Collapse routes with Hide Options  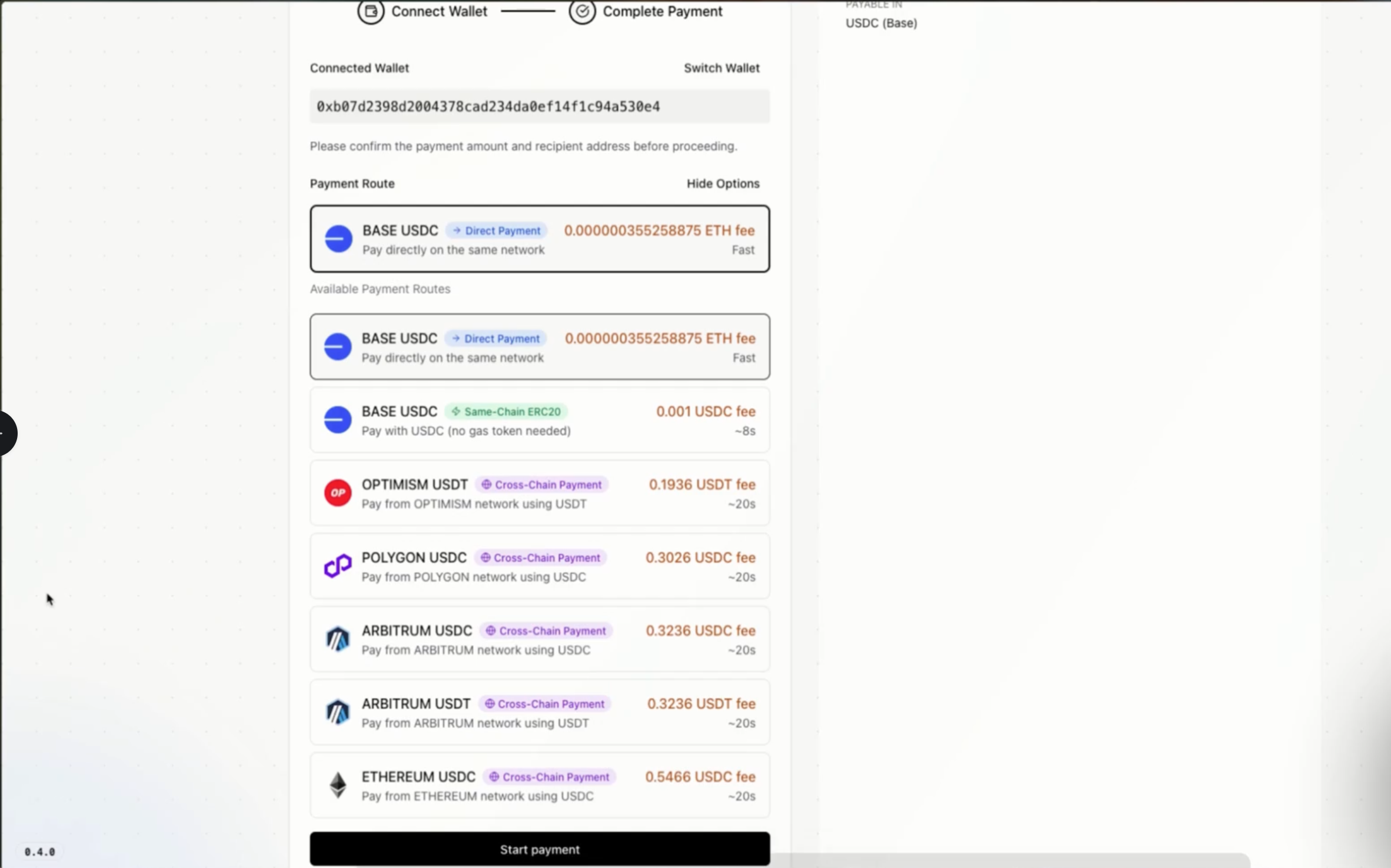[723, 183]
